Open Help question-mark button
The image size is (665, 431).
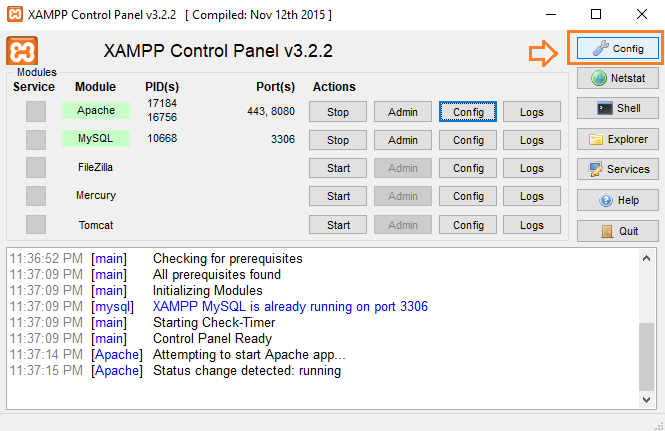pyautogui.click(x=618, y=200)
